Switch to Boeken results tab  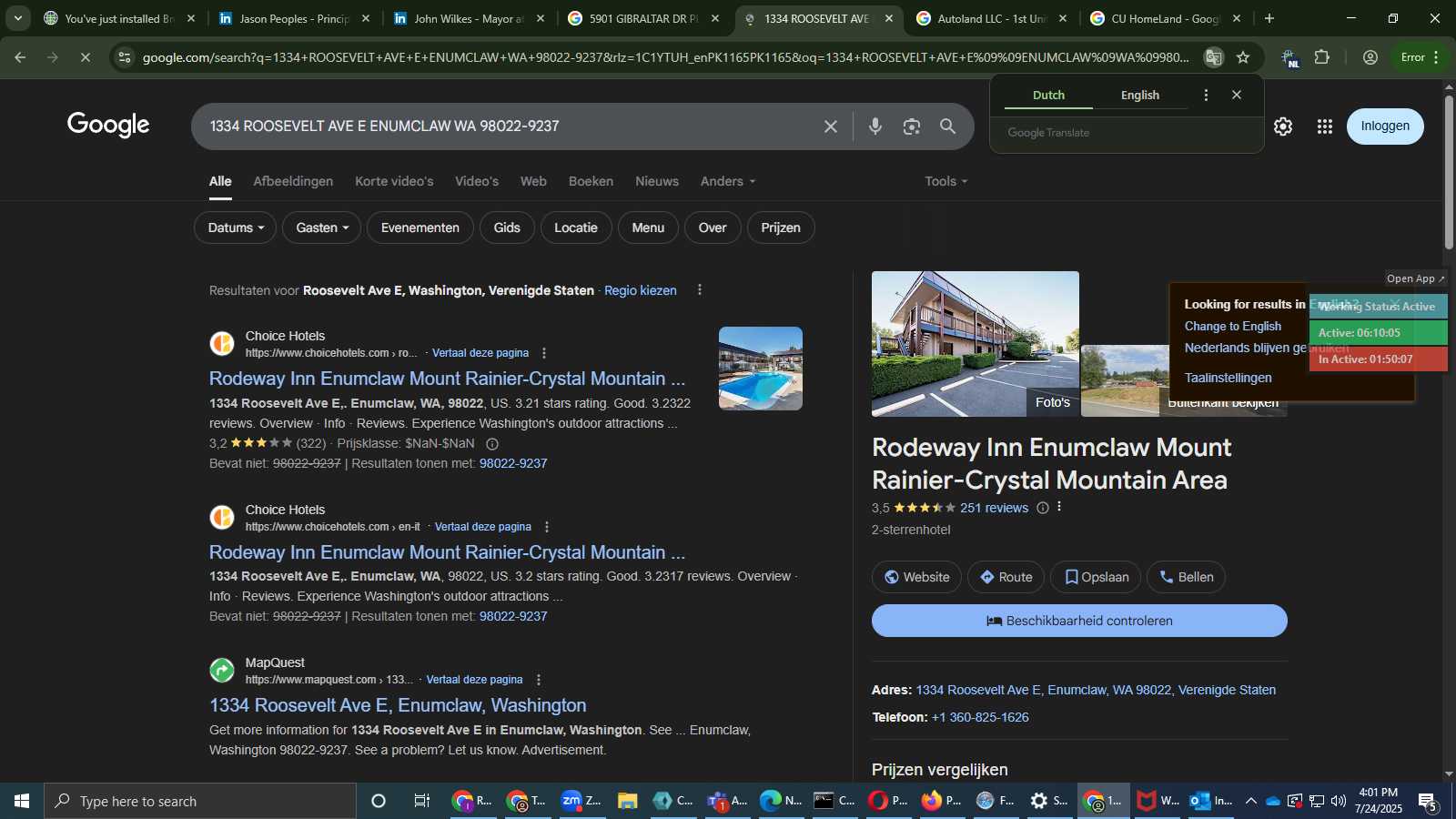(x=591, y=181)
